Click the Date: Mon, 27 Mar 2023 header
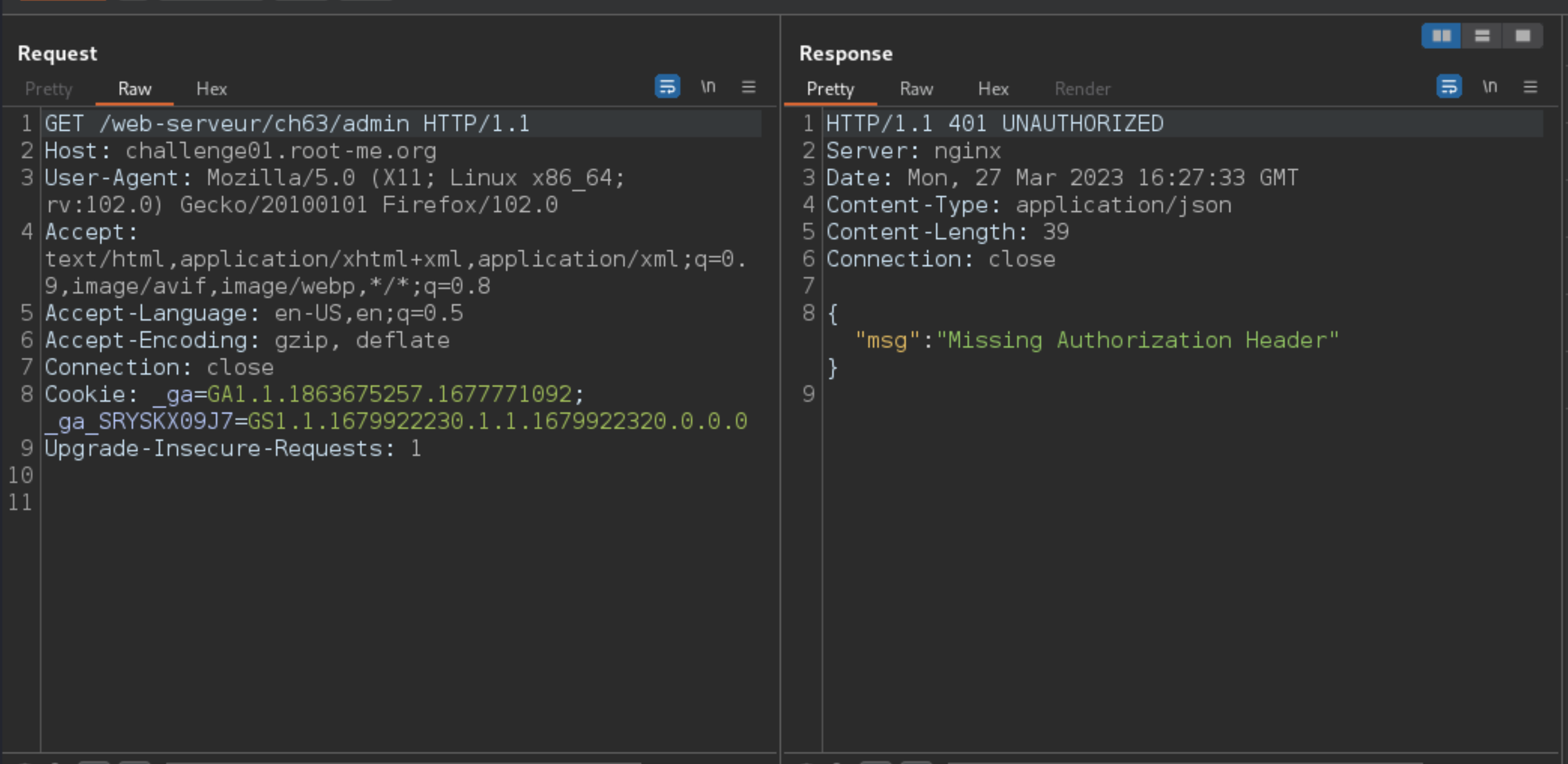1568x764 pixels. [1062, 178]
